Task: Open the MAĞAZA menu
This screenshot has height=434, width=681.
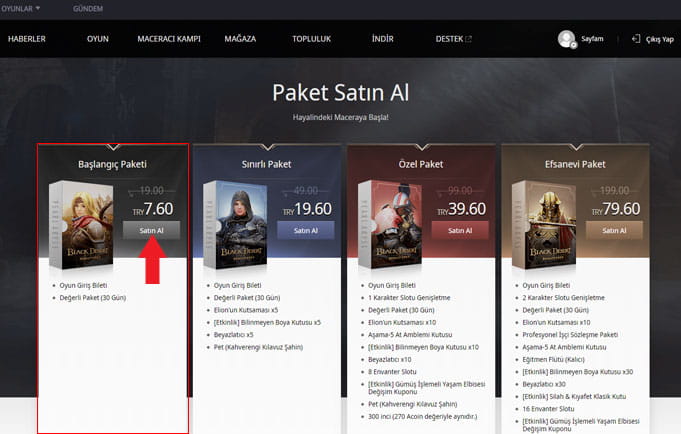Action: click(x=240, y=39)
